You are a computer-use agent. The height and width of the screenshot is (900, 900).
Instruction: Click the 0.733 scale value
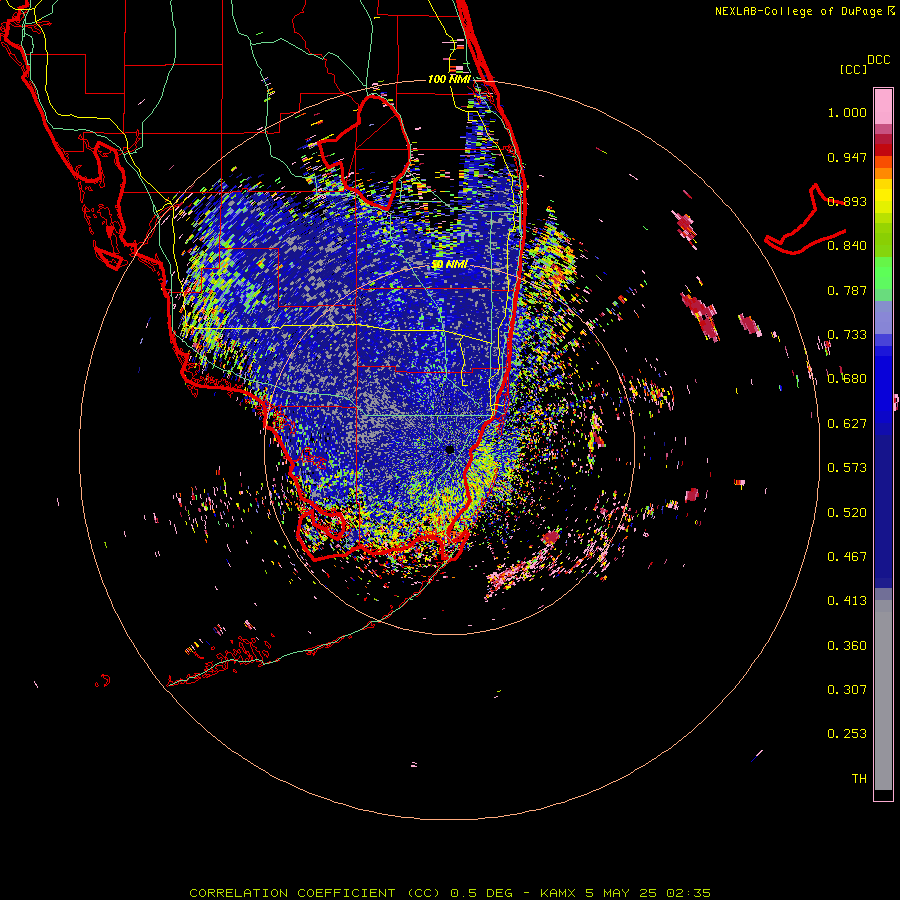847,334
